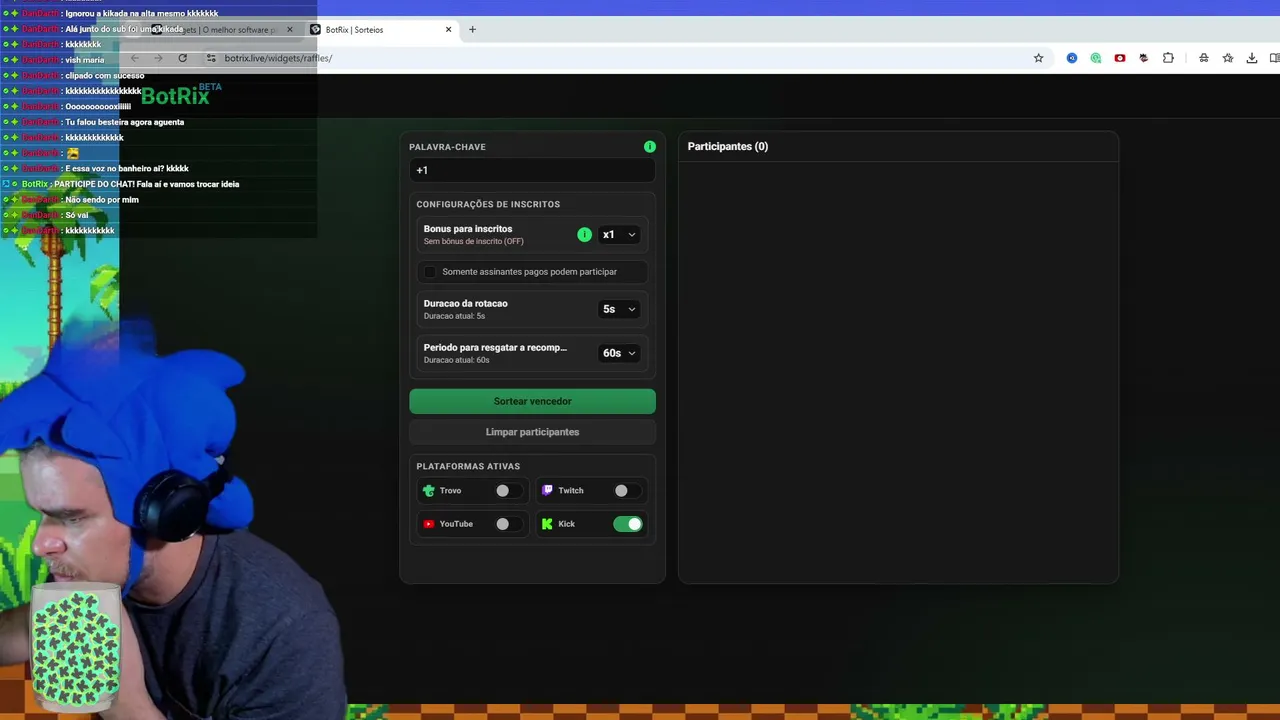Click the Kick platform logo
The width and height of the screenshot is (1280, 720).
click(547, 524)
